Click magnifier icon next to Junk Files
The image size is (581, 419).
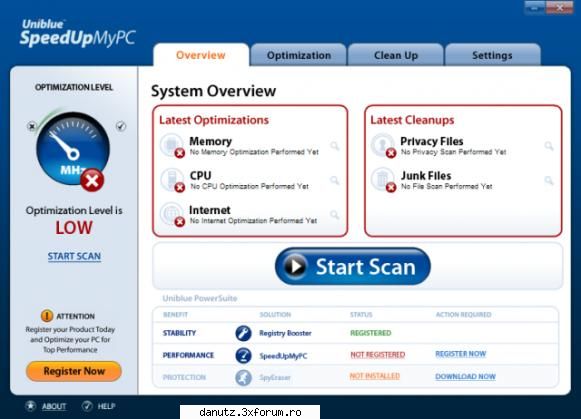coord(549,180)
